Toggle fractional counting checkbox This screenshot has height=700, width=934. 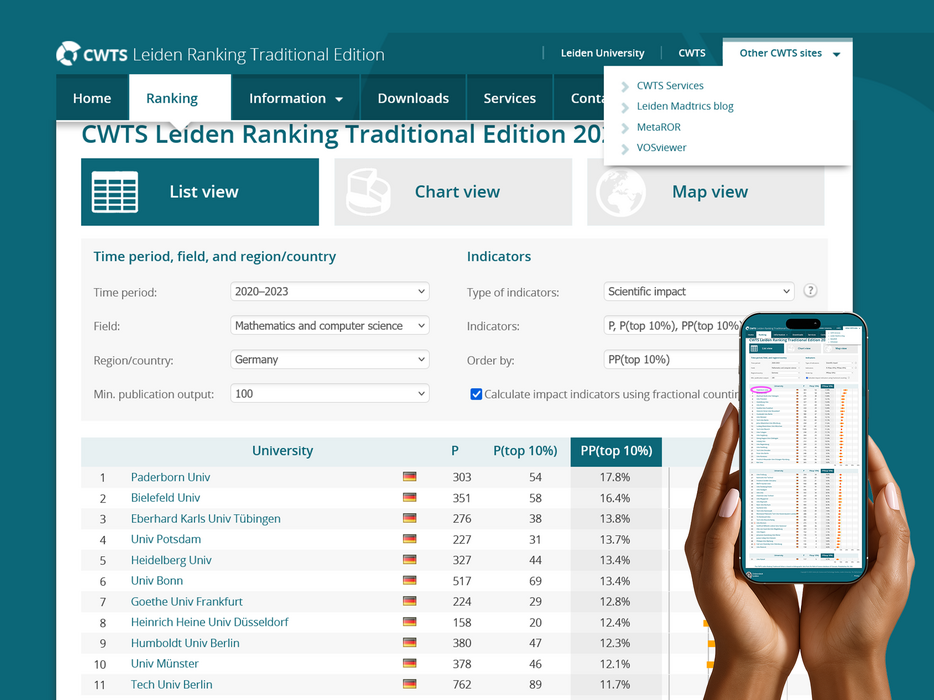click(476, 394)
